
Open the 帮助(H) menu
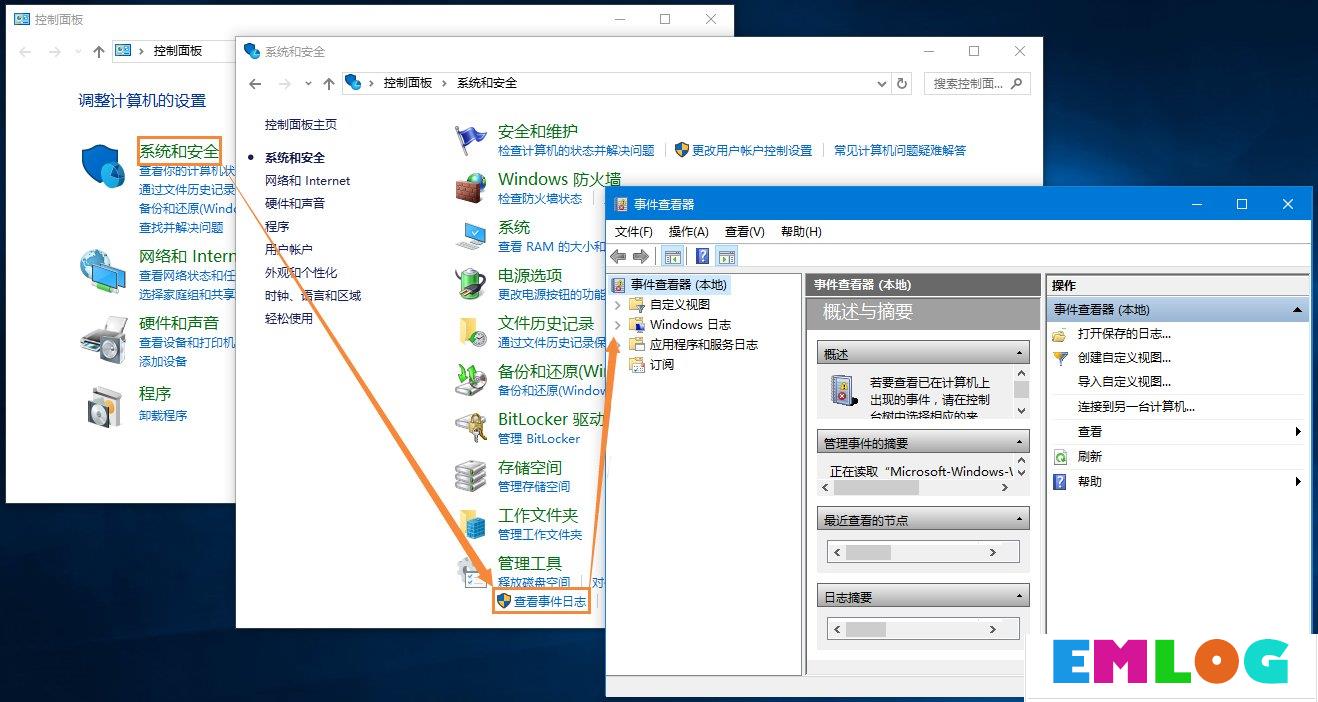click(801, 232)
